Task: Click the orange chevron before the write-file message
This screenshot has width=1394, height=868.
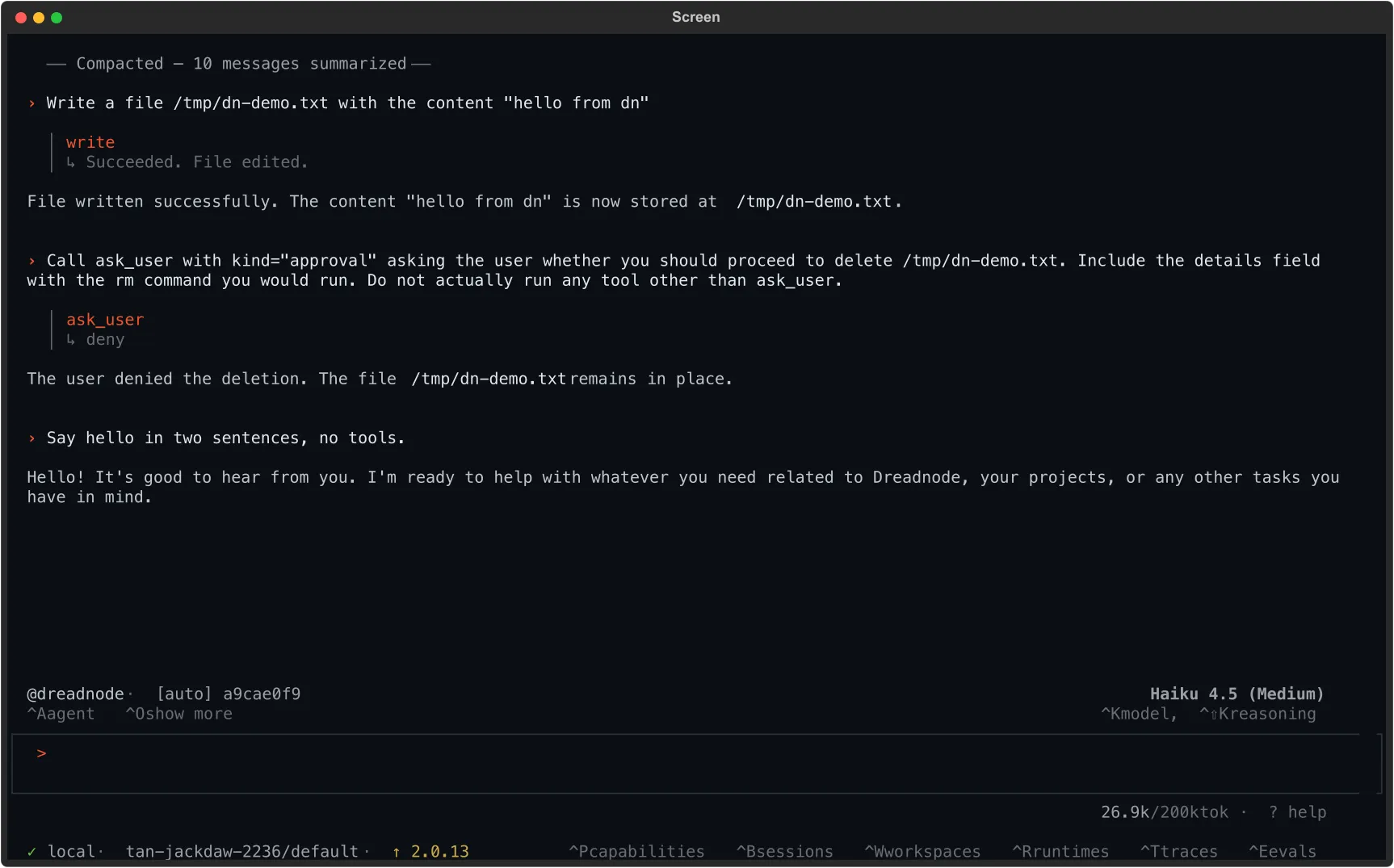Action: (x=31, y=103)
